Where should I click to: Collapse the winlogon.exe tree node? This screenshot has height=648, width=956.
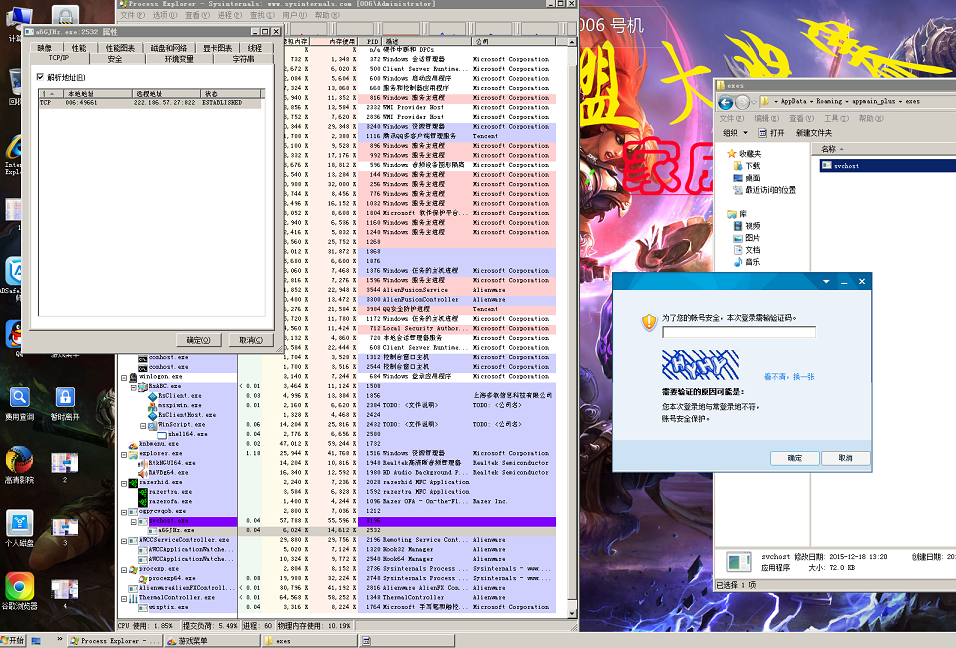(x=124, y=377)
